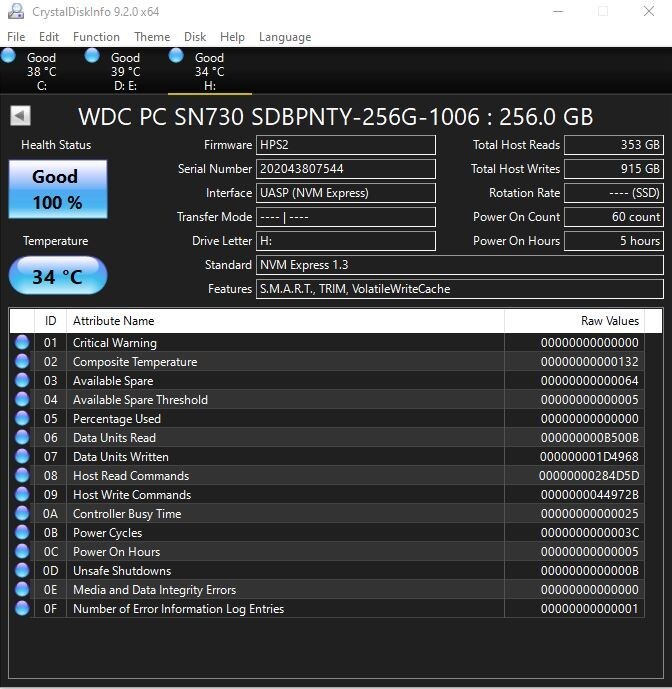Screen dimensions: 672x689
Task: Click the CrystalDiskInfo app icon
Action: click(x=16, y=11)
